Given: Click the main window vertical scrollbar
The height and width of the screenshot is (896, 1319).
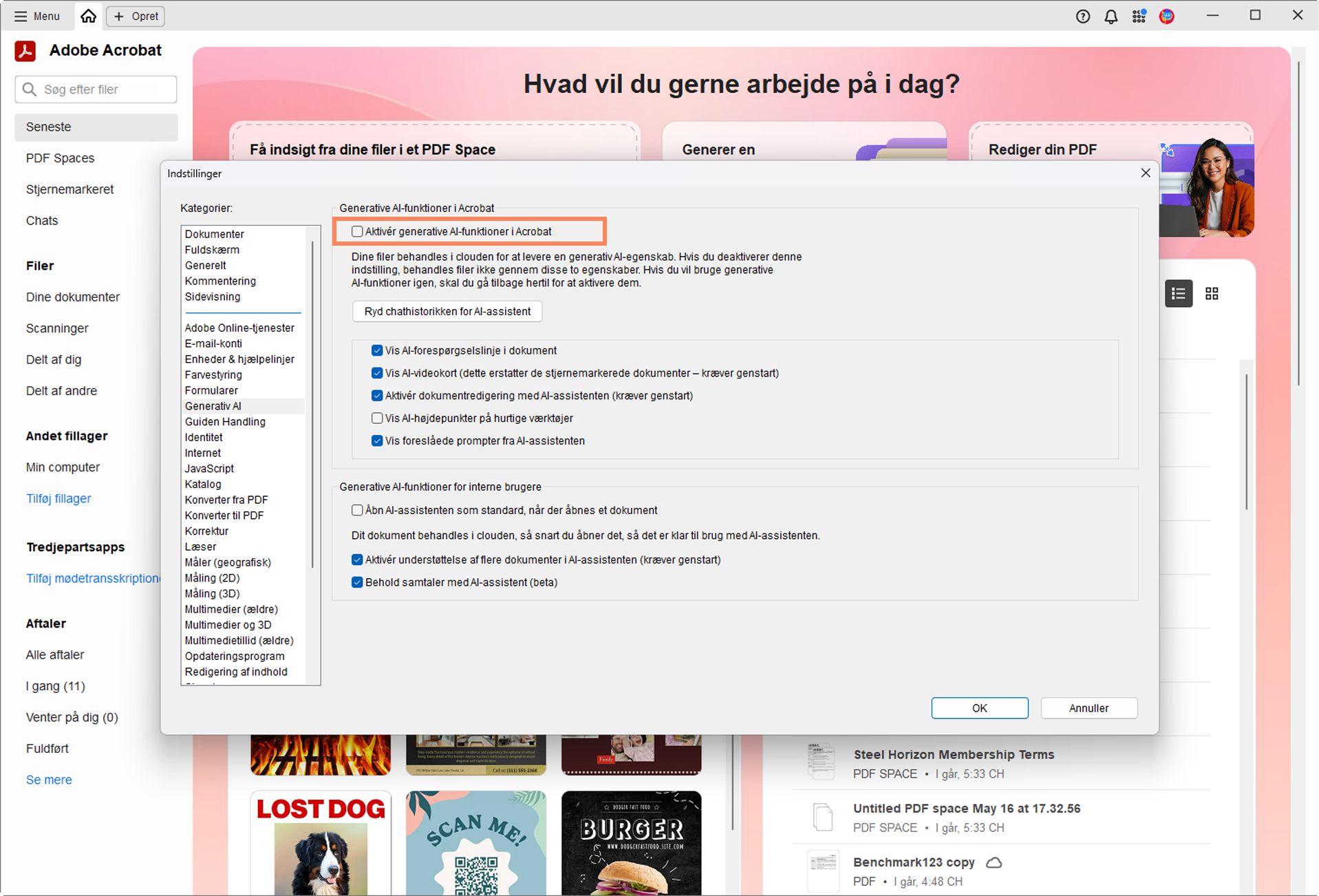Looking at the screenshot, I should pyautogui.click(x=1298, y=224).
